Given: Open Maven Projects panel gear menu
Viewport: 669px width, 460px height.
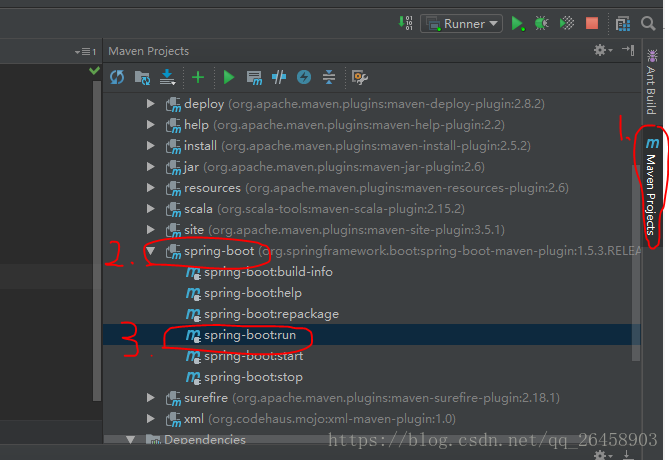Looking at the screenshot, I should 602,50.
